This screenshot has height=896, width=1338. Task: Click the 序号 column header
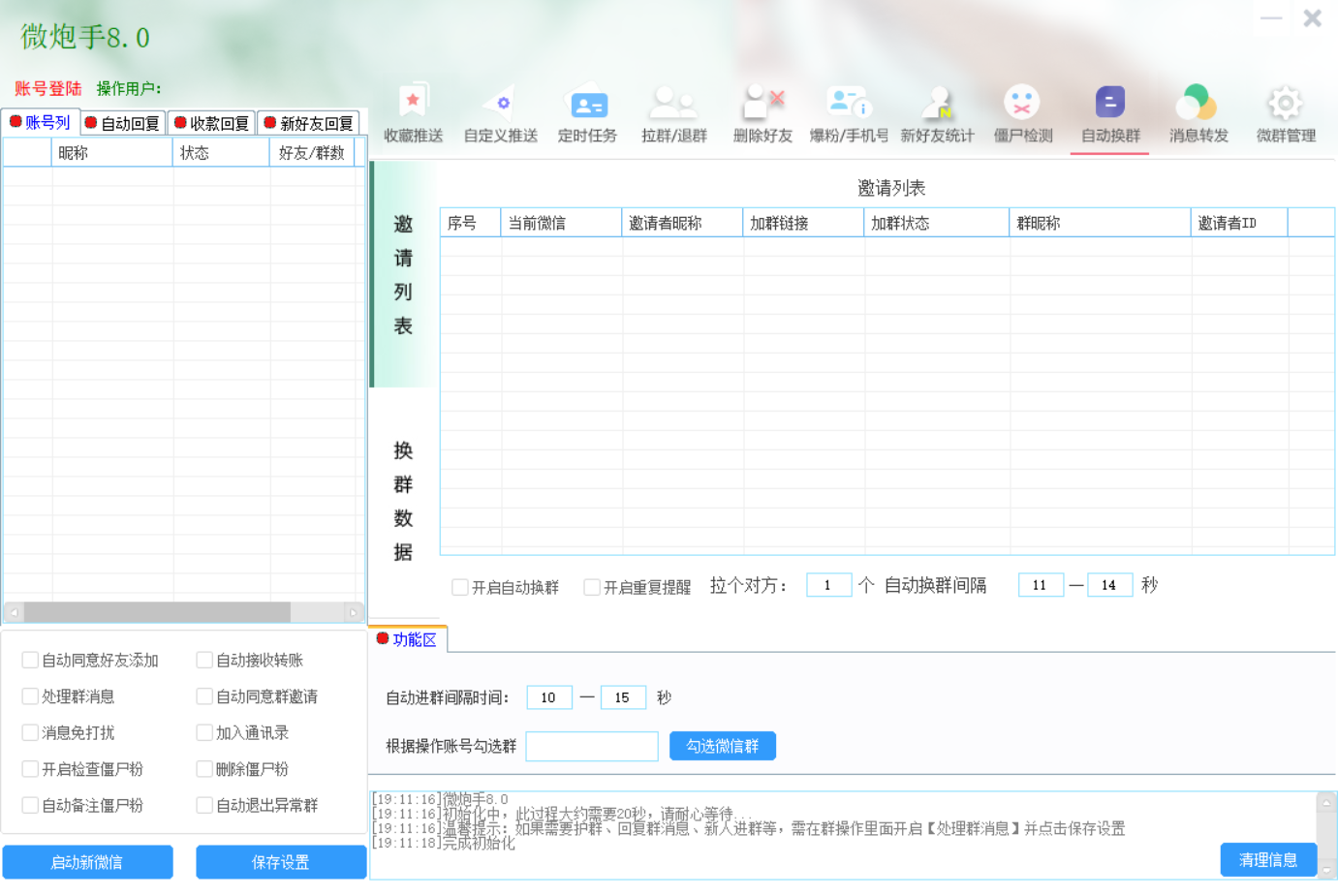(x=471, y=223)
